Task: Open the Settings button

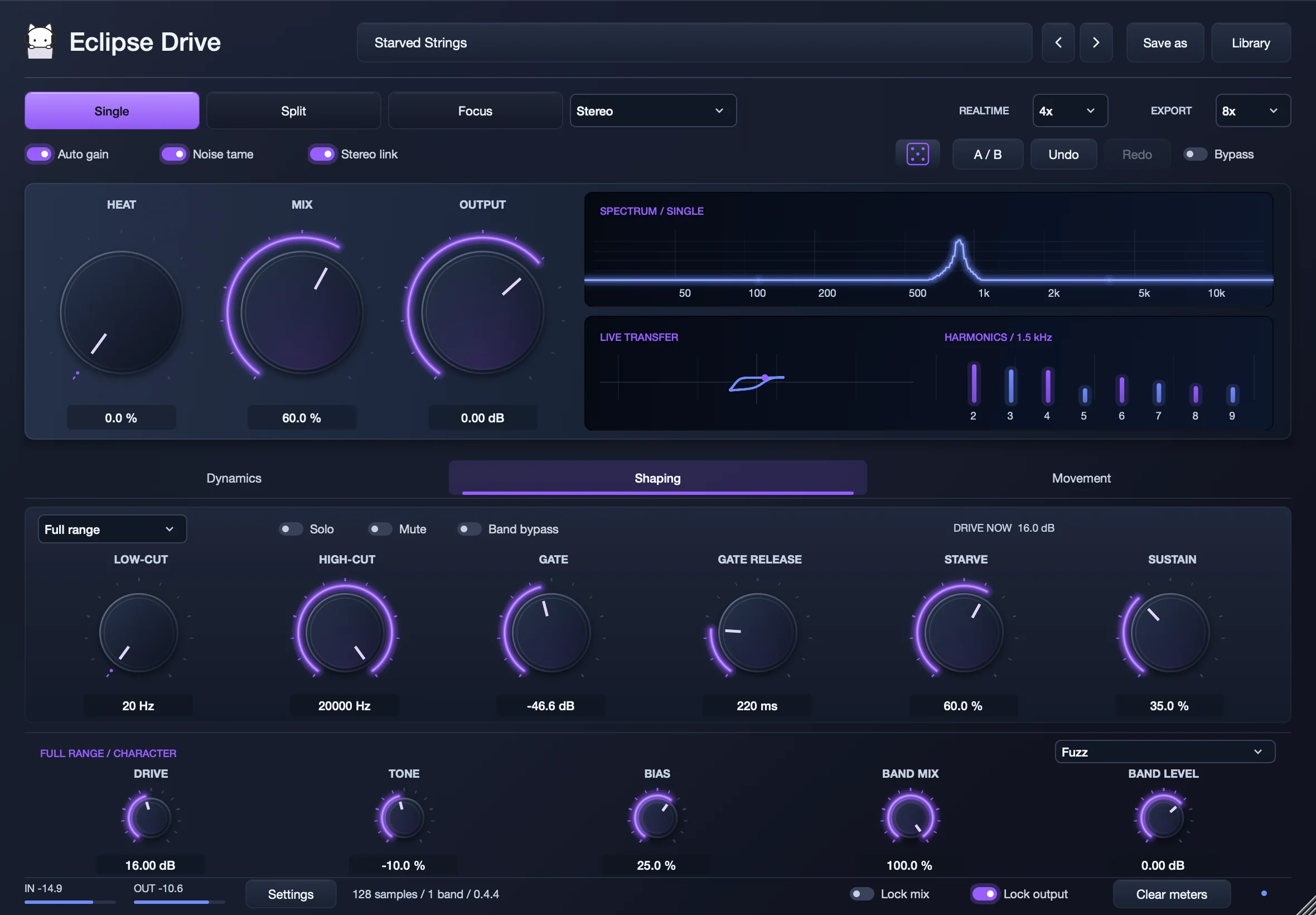Action: pyautogui.click(x=291, y=894)
